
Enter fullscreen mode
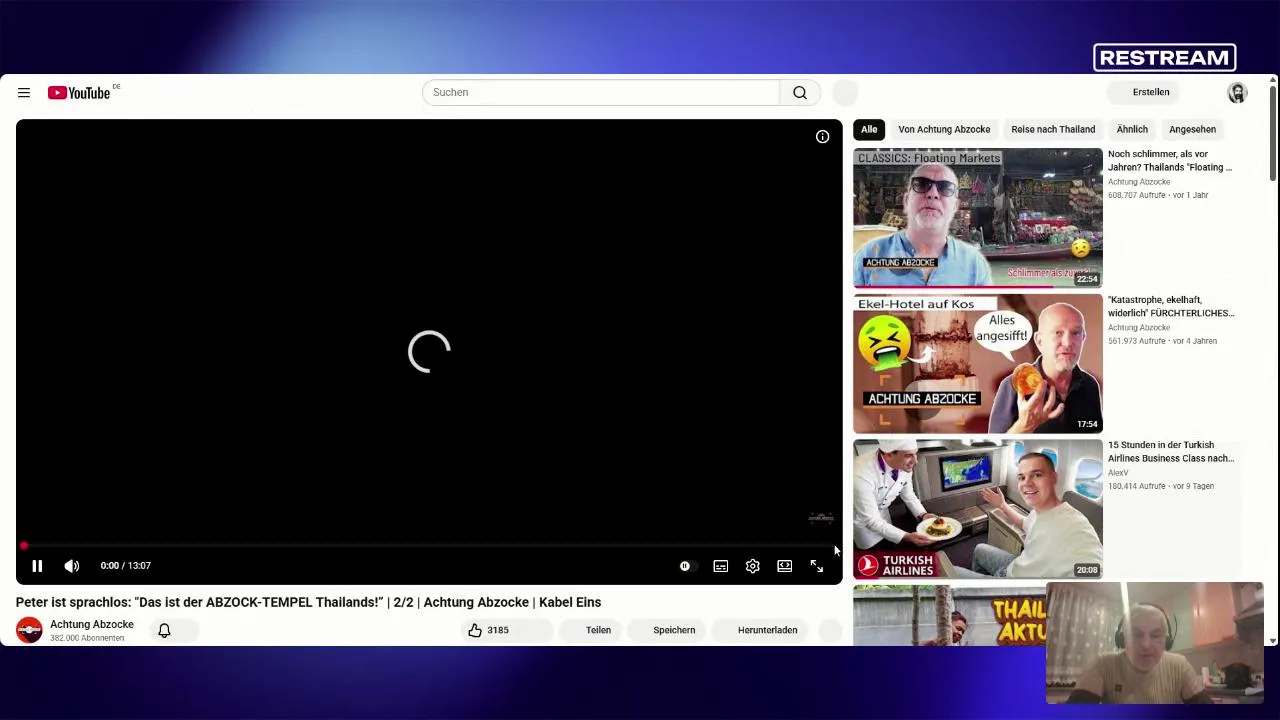click(816, 567)
